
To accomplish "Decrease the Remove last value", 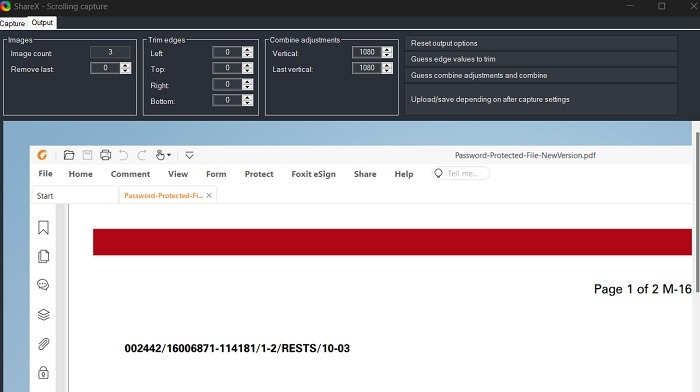I will (125, 71).
